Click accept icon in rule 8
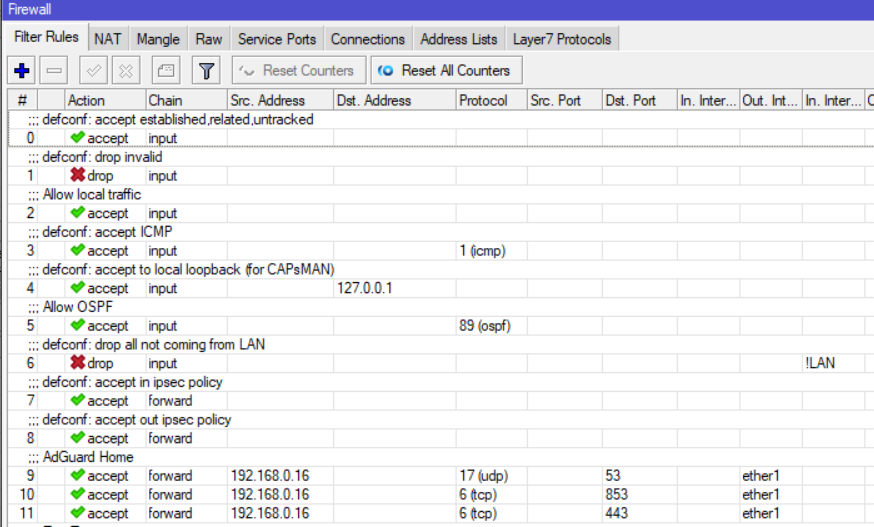This screenshot has width=874, height=527. pyautogui.click(x=77, y=438)
